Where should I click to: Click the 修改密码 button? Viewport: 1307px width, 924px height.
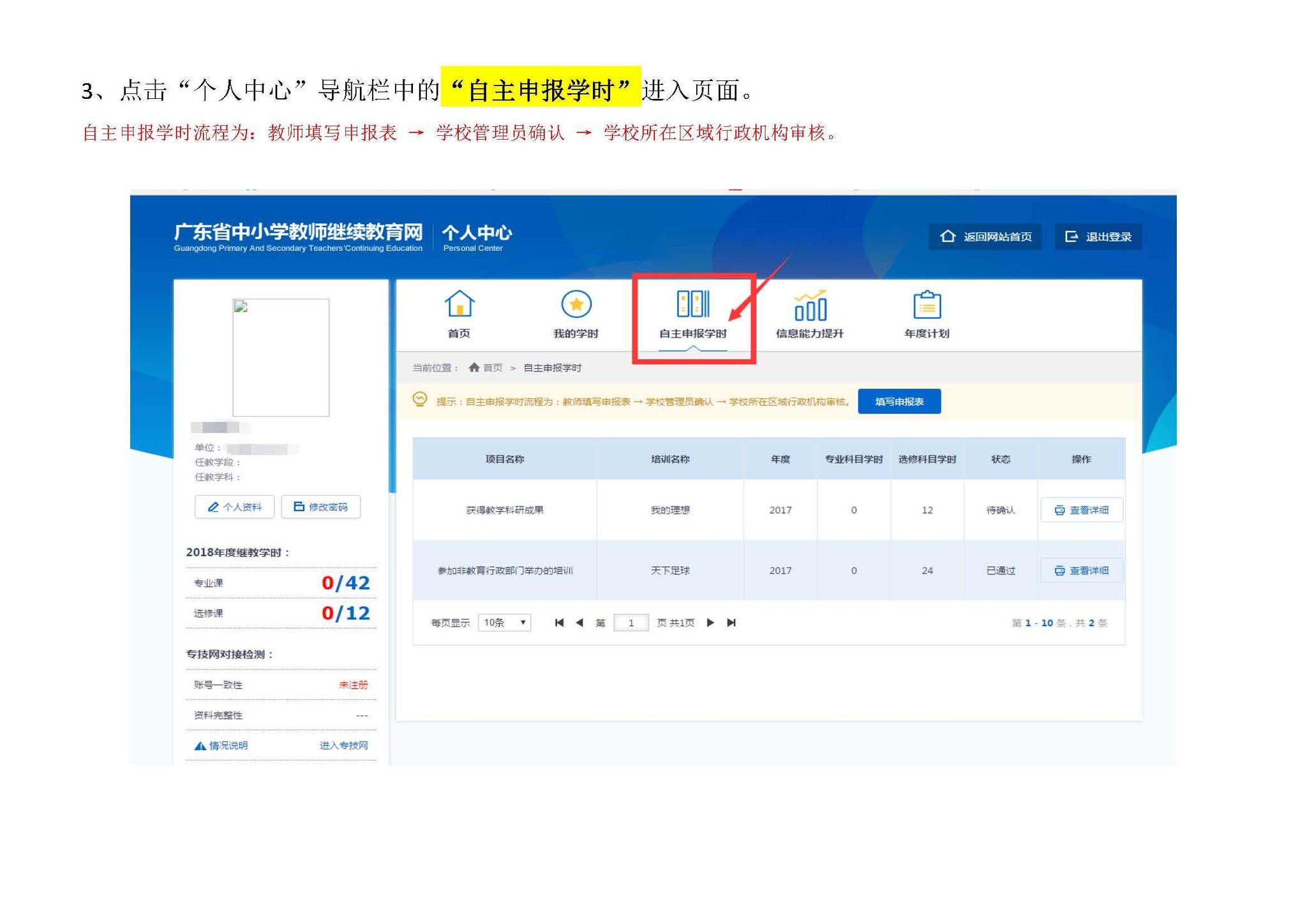point(320,507)
